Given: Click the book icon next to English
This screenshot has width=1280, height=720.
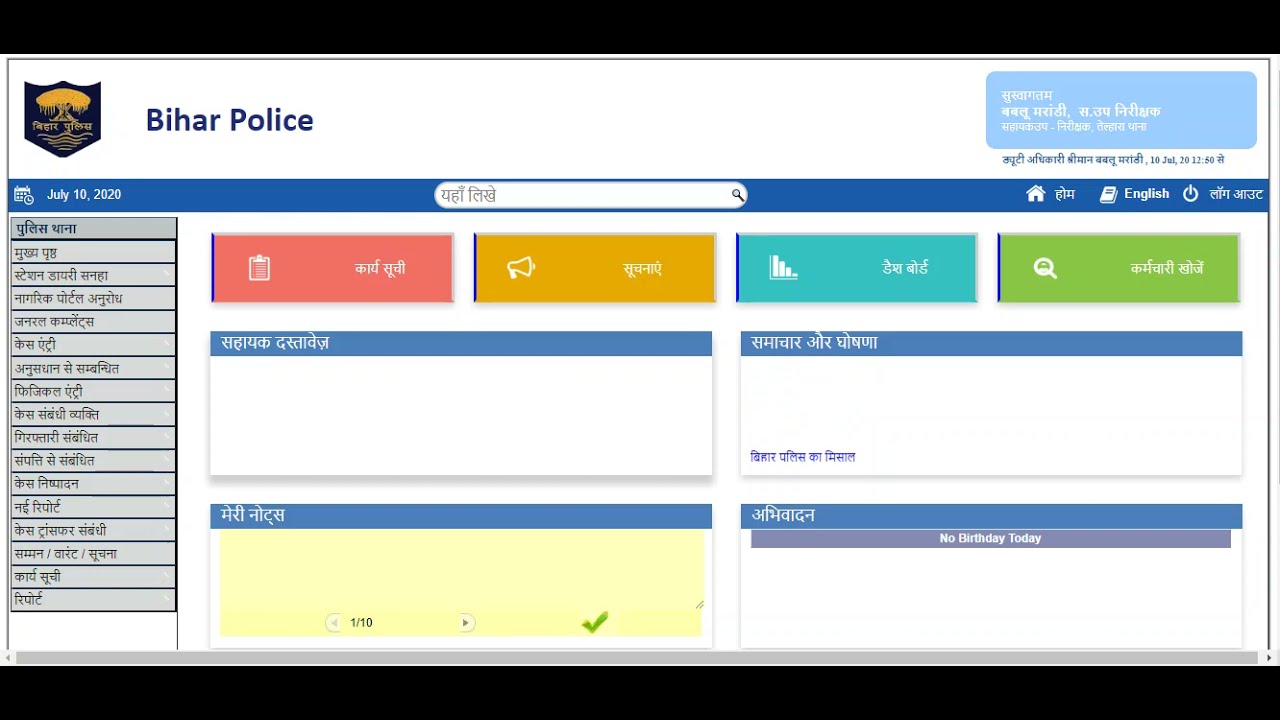Looking at the screenshot, I should pos(1108,194).
